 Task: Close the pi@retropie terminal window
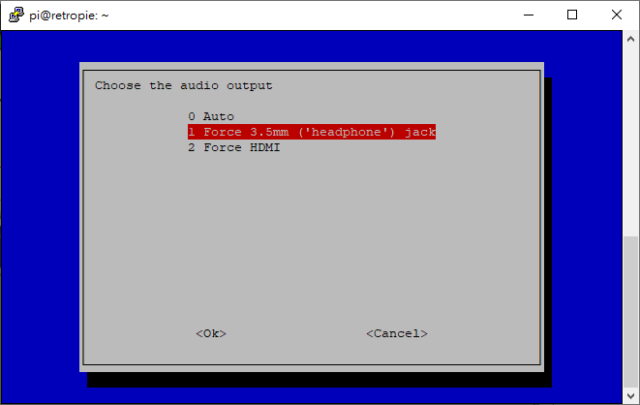click(x=617, y=15)
